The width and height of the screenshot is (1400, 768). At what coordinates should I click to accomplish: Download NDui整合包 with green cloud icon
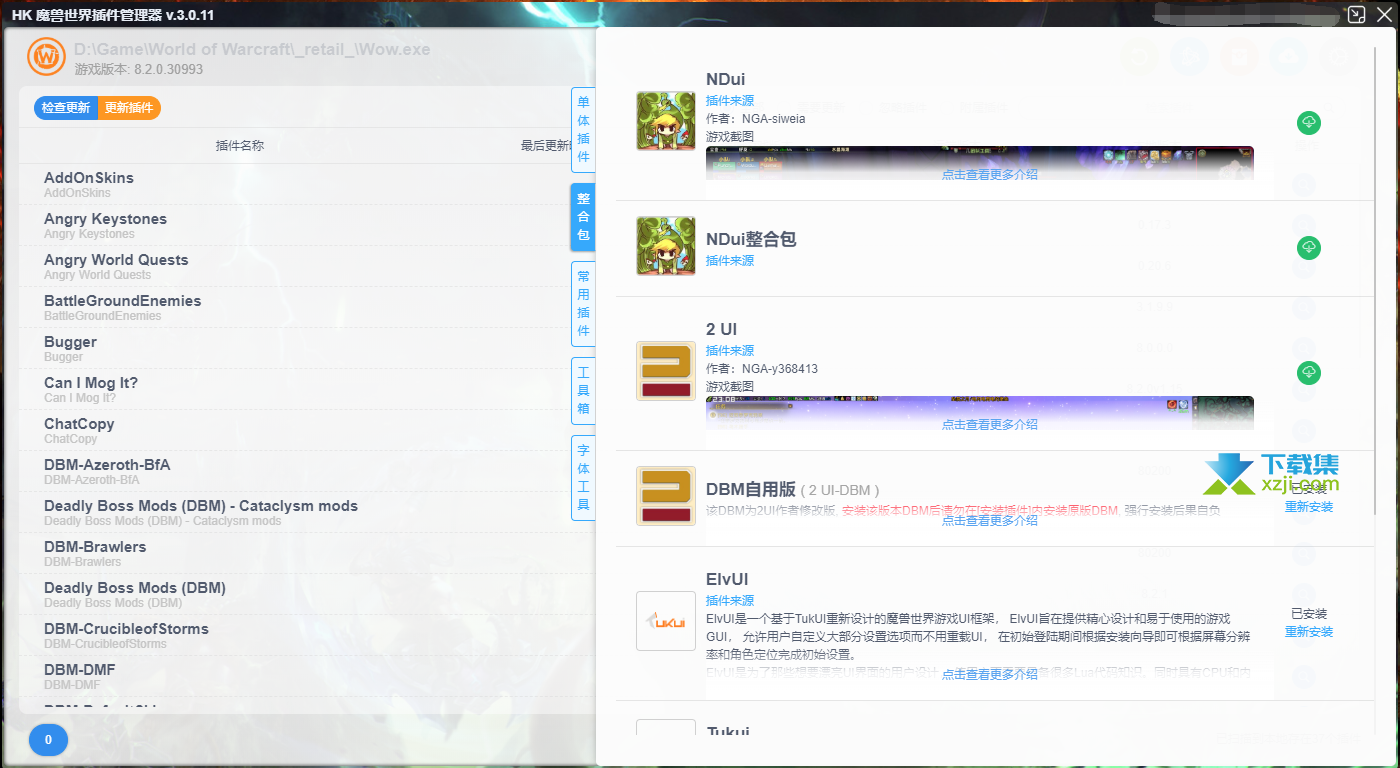click(1309, 247)
